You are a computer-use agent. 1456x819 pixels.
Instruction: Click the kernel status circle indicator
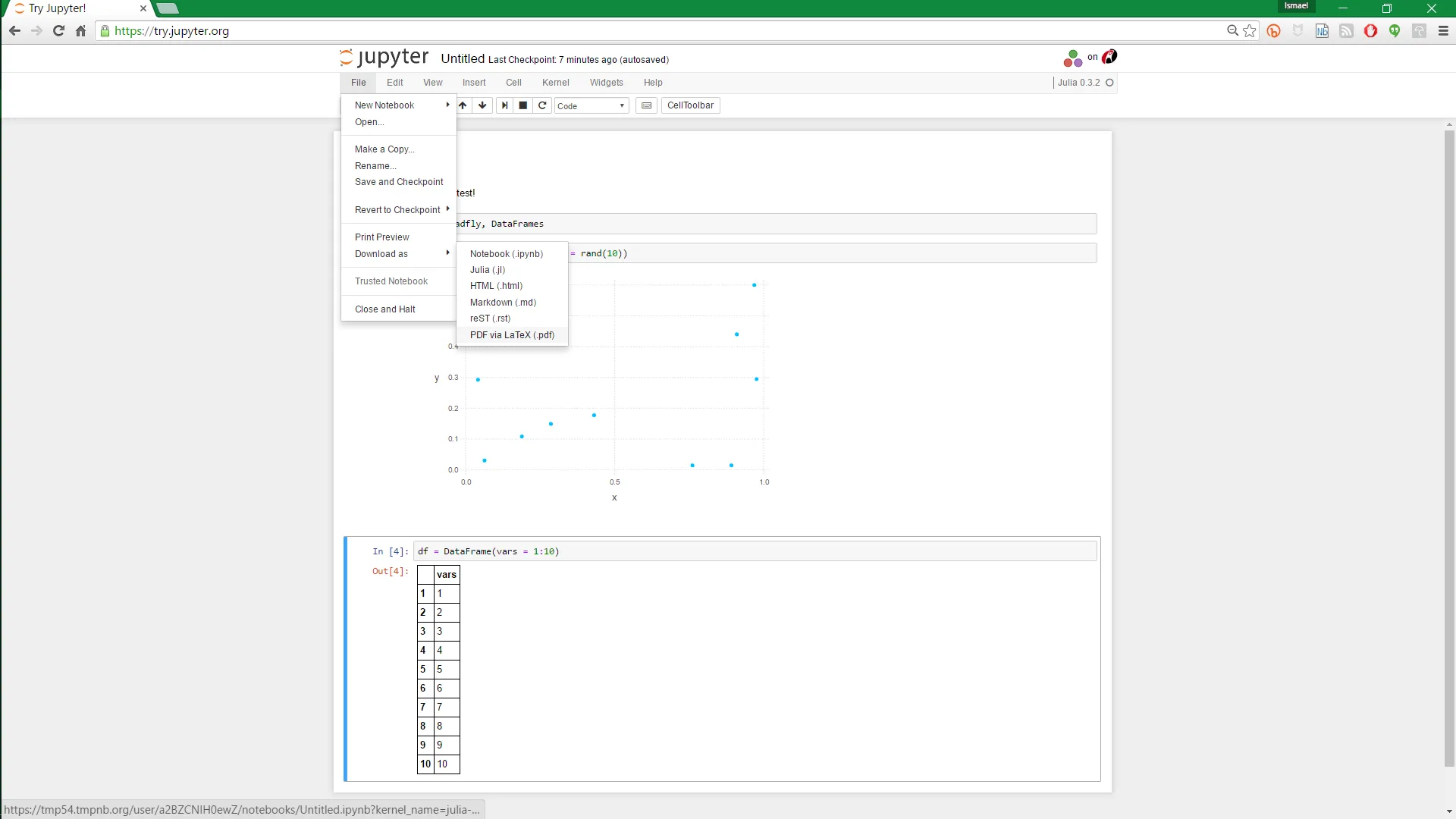[x=1109, y=83]
